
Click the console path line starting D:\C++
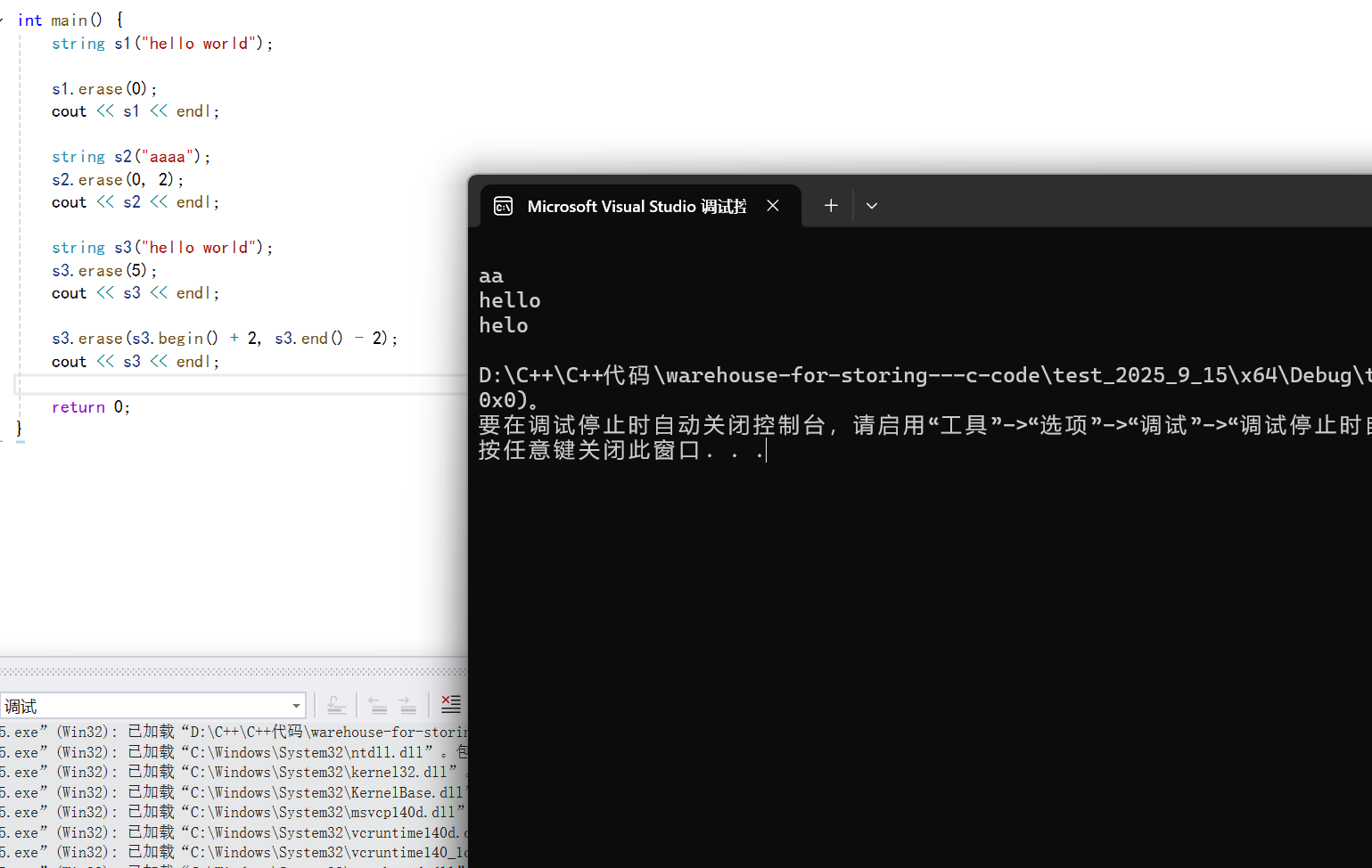[924, 375]
